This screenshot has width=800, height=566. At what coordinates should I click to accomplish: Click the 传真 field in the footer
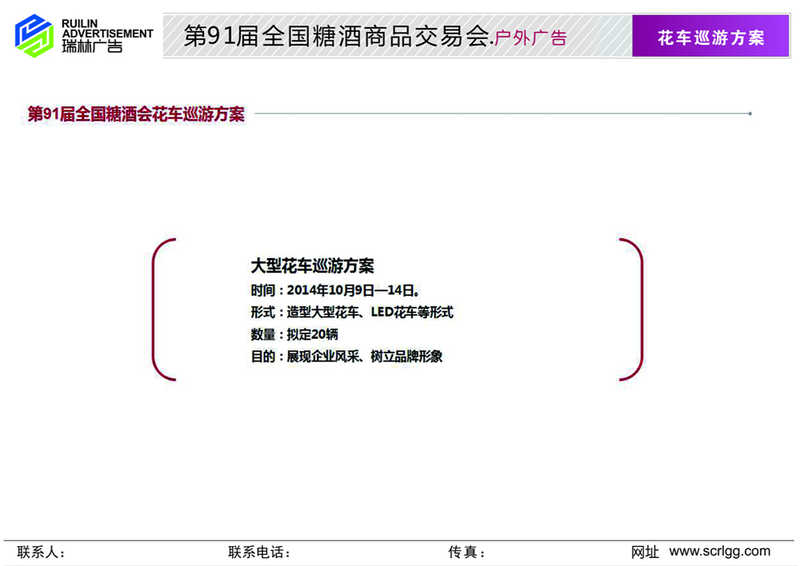[467, 552]
